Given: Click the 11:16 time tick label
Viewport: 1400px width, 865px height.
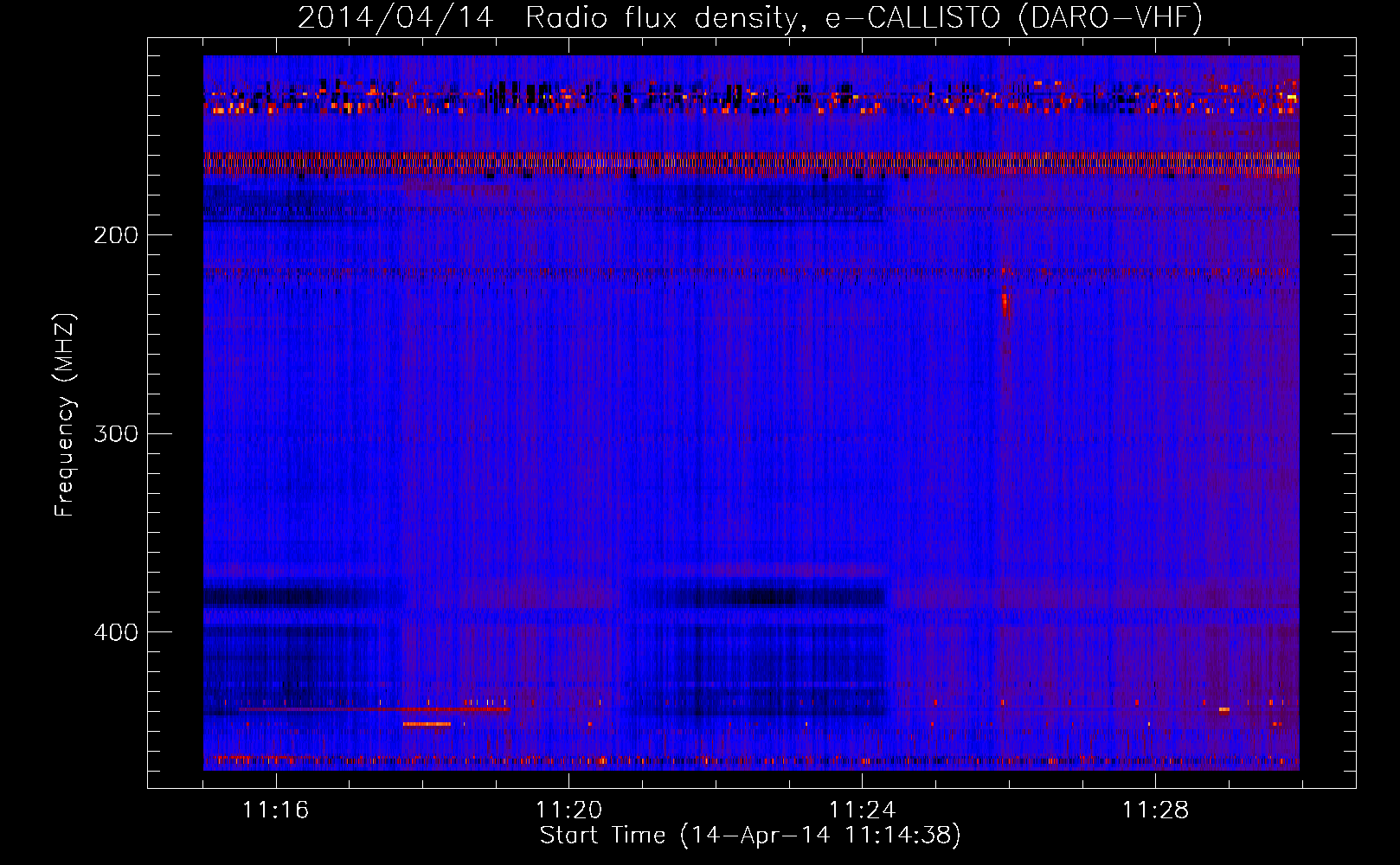Looking at the screenshot, I should (275, 811).
